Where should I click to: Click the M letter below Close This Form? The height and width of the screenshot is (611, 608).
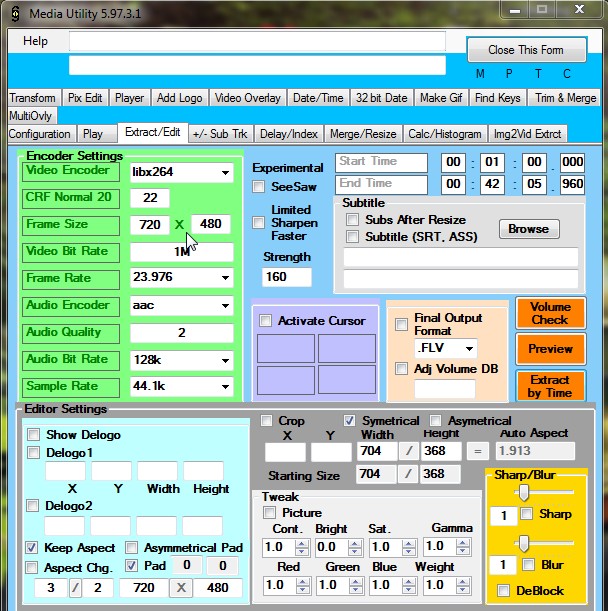pyautogui.click(x=480, y=74)
